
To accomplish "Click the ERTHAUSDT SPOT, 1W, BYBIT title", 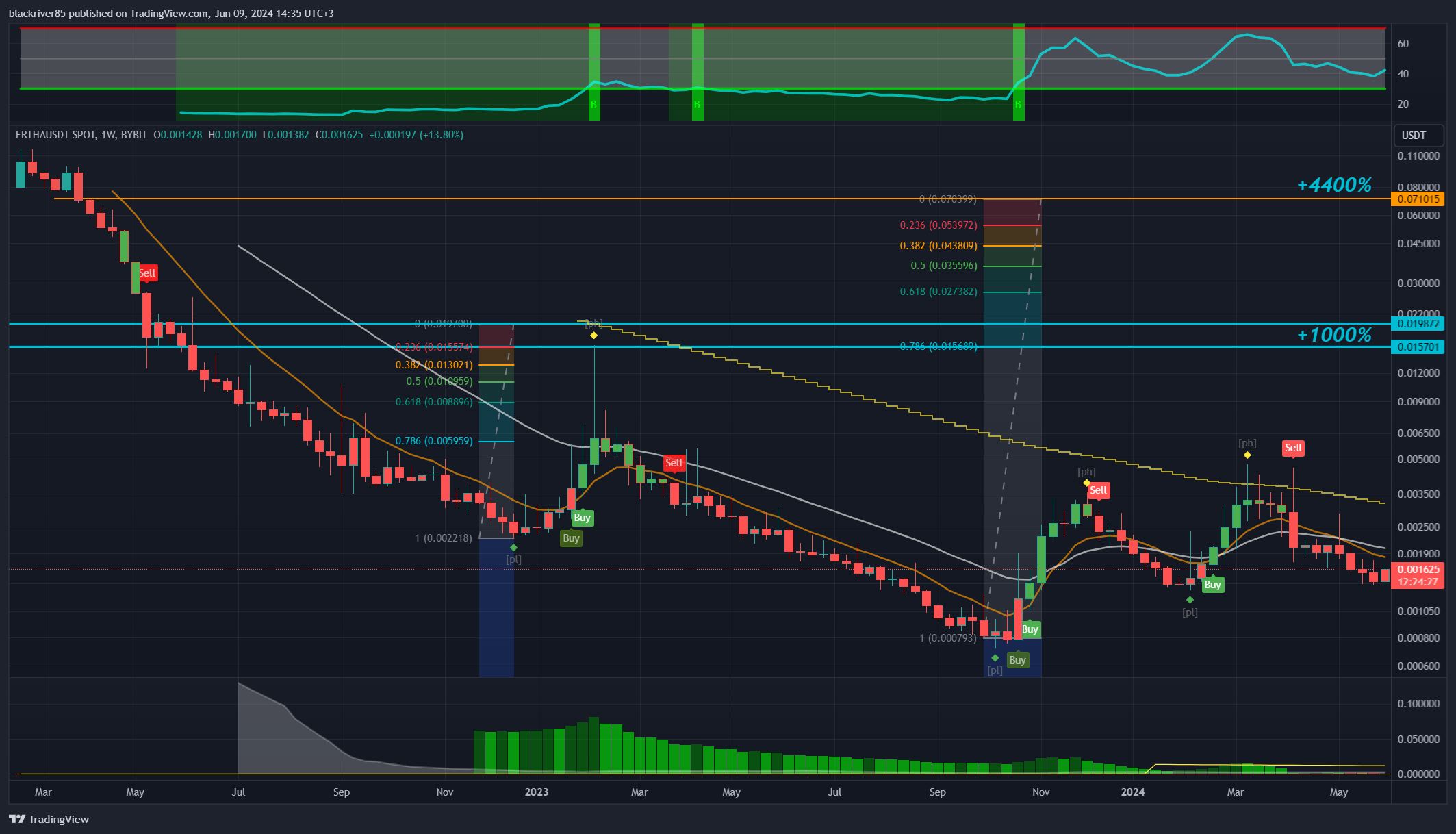I will click(81, 135).
